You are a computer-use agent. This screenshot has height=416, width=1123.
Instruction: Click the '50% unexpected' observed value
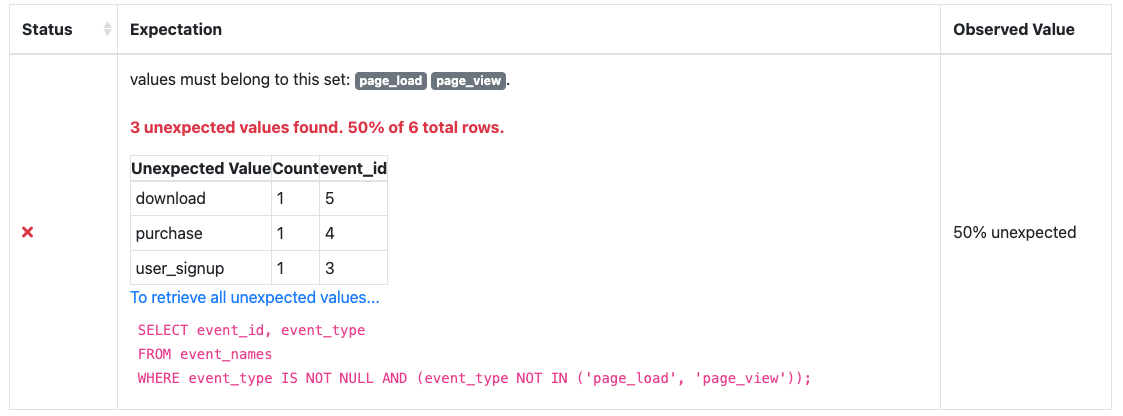pos(1015,233)
